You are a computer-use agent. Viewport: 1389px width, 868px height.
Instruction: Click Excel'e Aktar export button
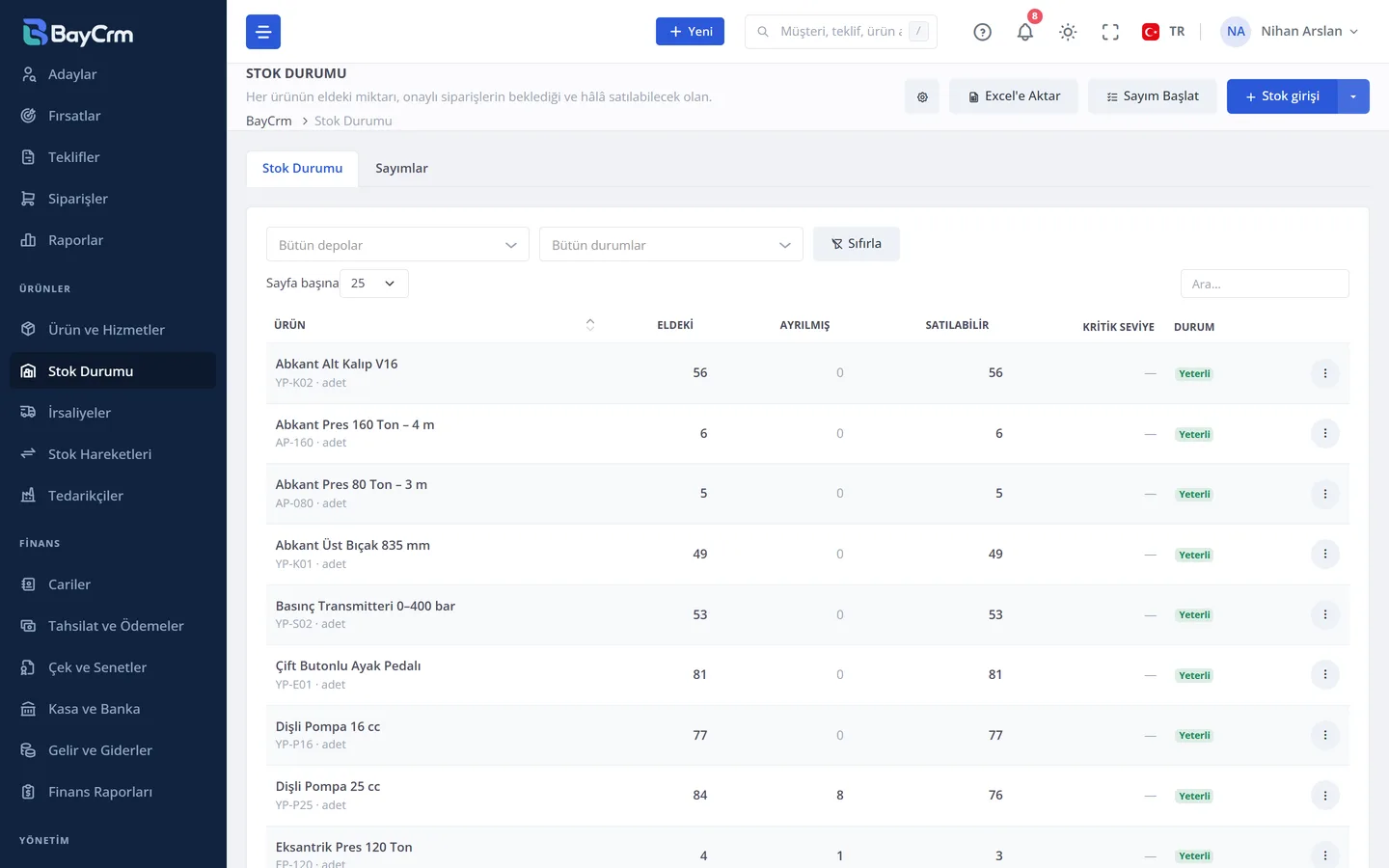(1014, 96)
